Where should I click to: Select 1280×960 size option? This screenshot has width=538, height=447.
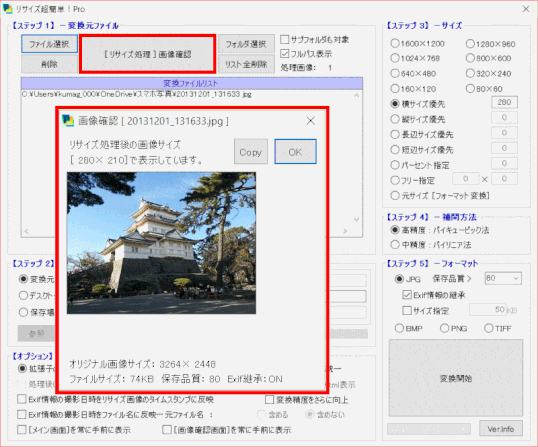click(x=470, y=44)
